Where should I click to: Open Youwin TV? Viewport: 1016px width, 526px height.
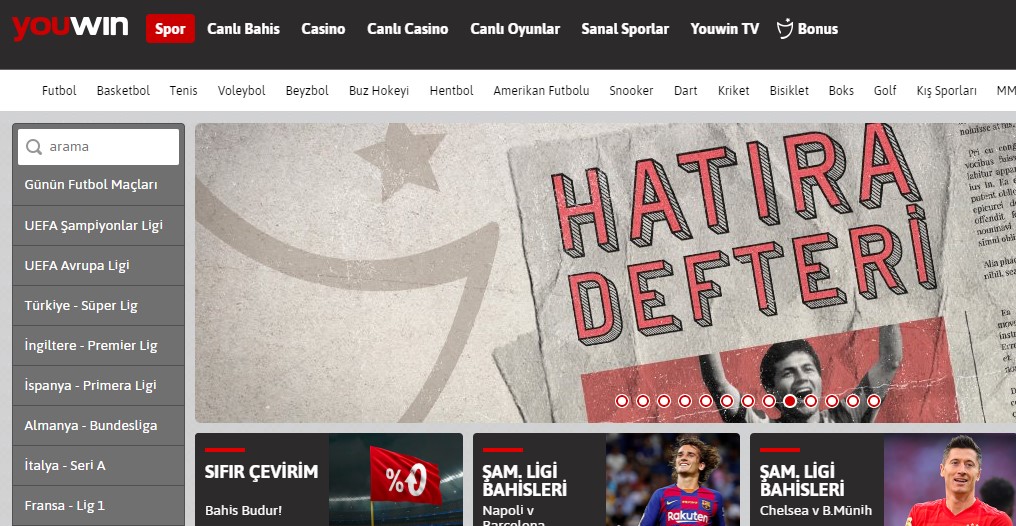724,29
